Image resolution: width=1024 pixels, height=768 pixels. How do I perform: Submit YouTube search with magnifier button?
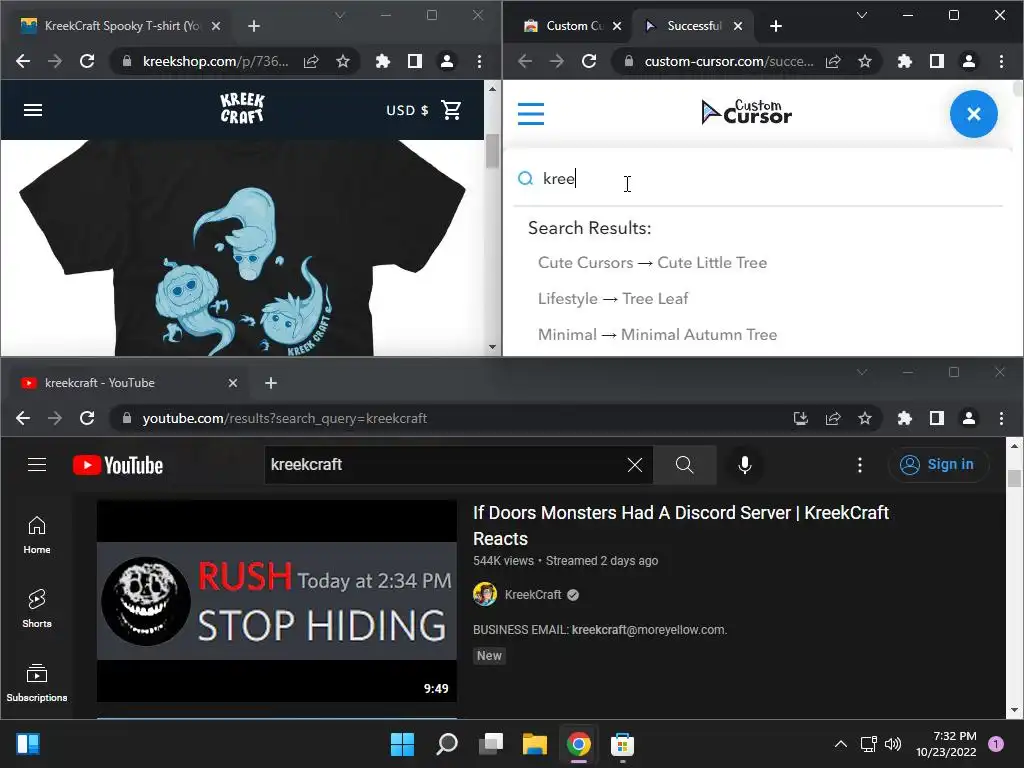684,465
